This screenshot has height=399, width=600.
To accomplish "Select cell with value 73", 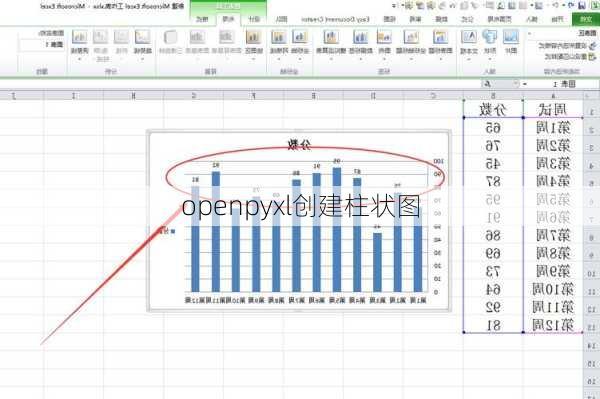I will [x=493, y=271].
